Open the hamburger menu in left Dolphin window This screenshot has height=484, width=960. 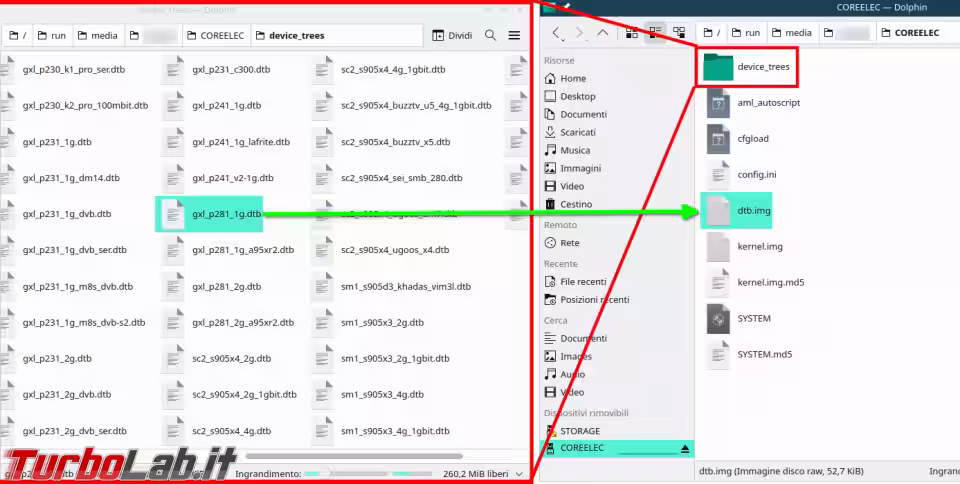click(x=514, y=35)
